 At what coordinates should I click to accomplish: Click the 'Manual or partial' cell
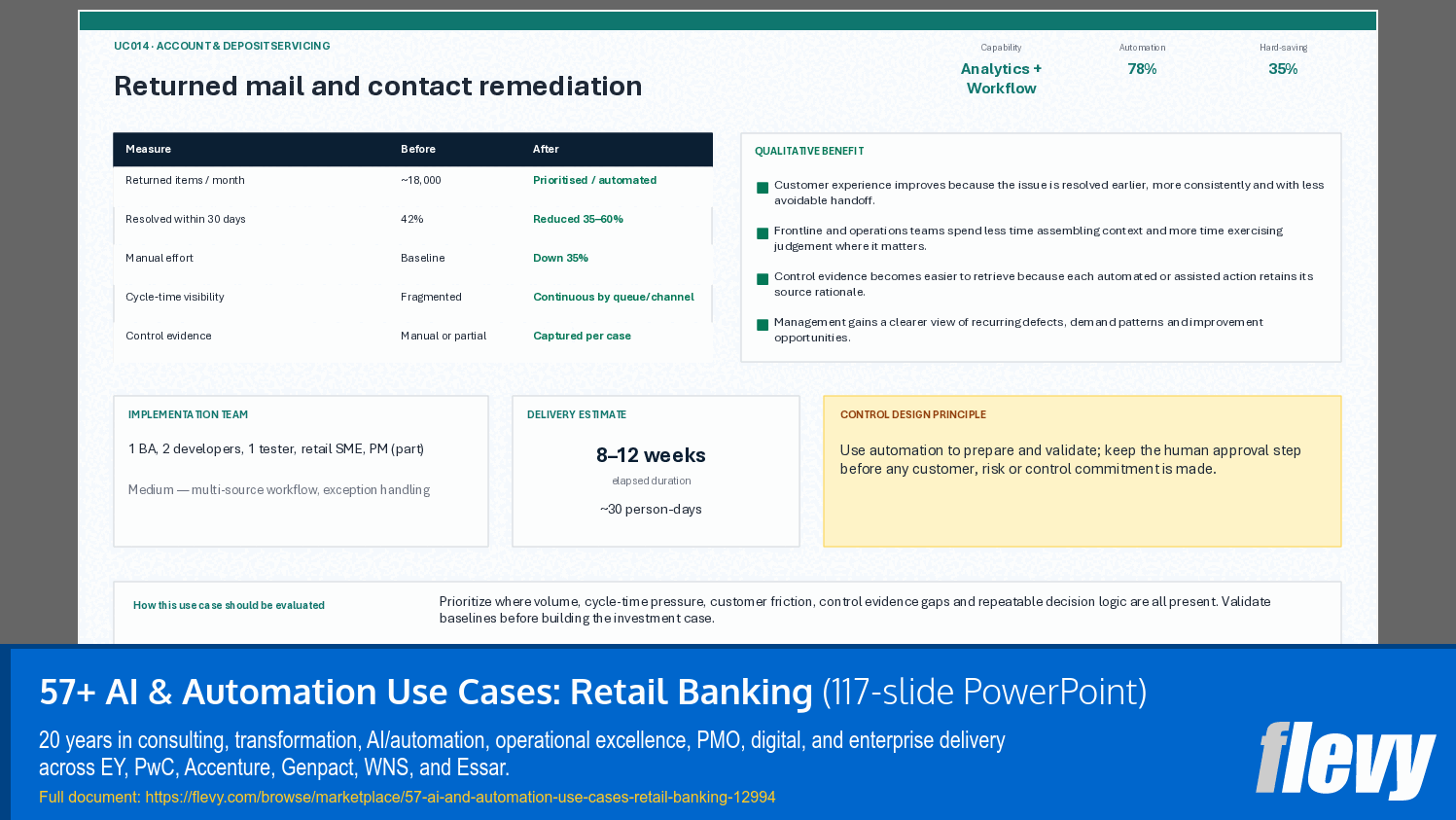(x=444, y=336)
